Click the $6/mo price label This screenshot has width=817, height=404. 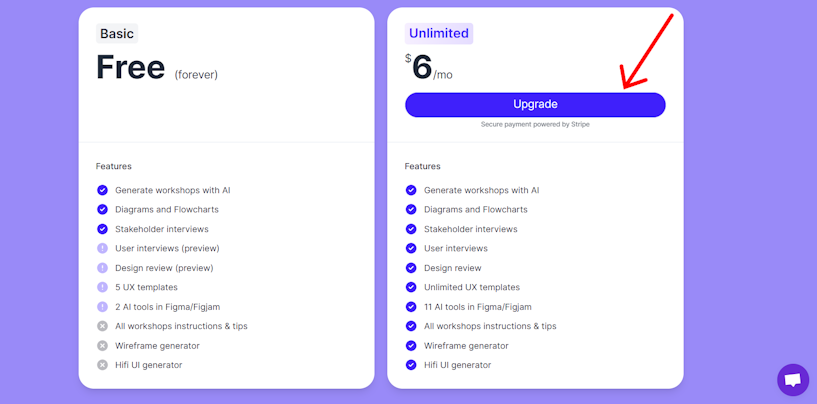point(429,68)
